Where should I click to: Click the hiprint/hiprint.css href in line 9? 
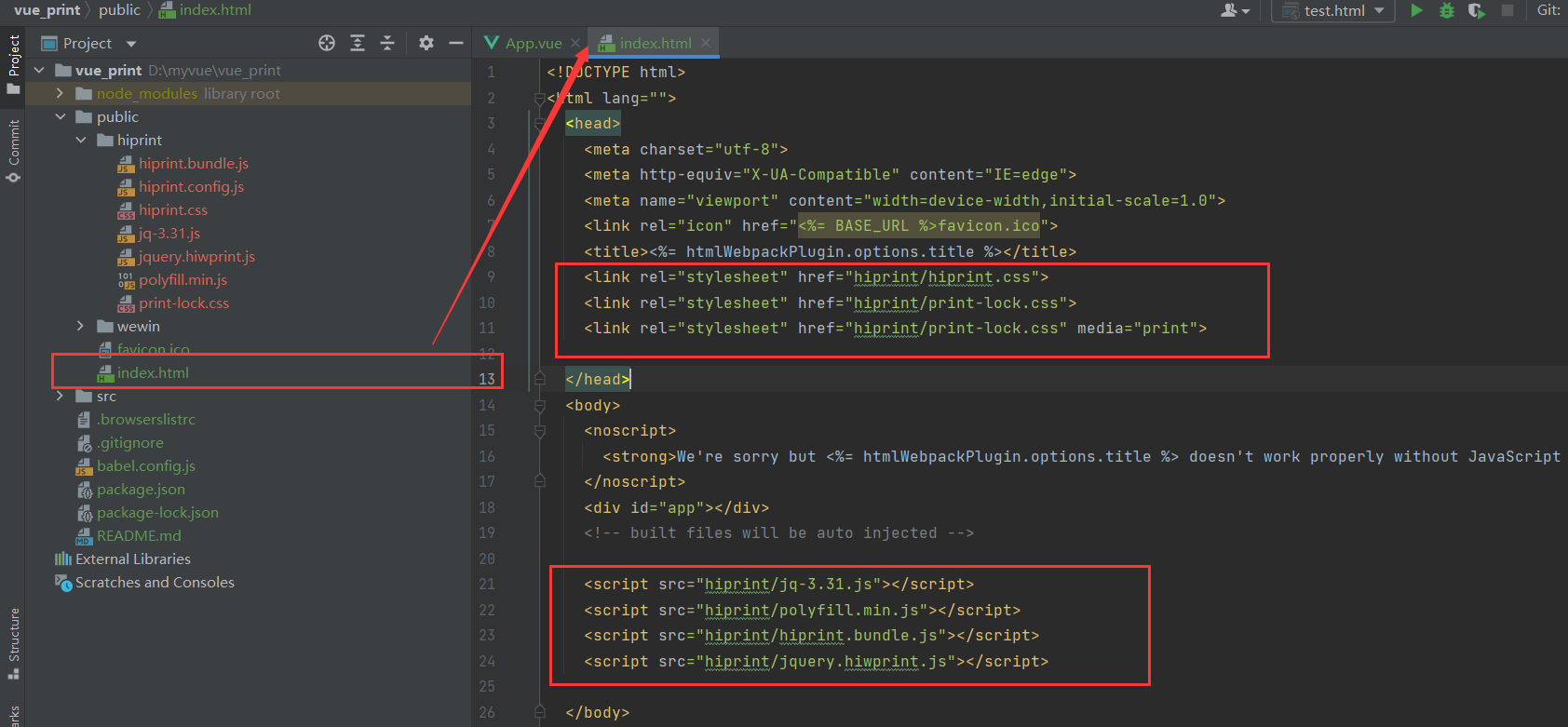point(941,277)
